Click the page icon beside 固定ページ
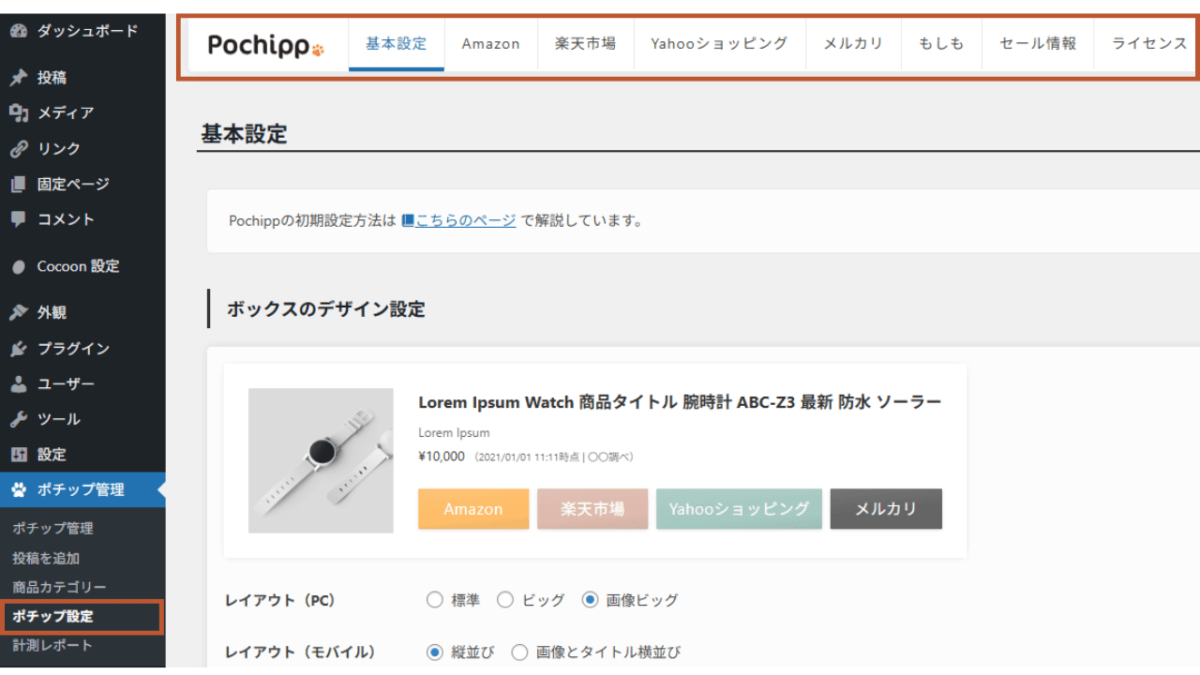This screenshot has width=1200, height=675. coord(18,184)
